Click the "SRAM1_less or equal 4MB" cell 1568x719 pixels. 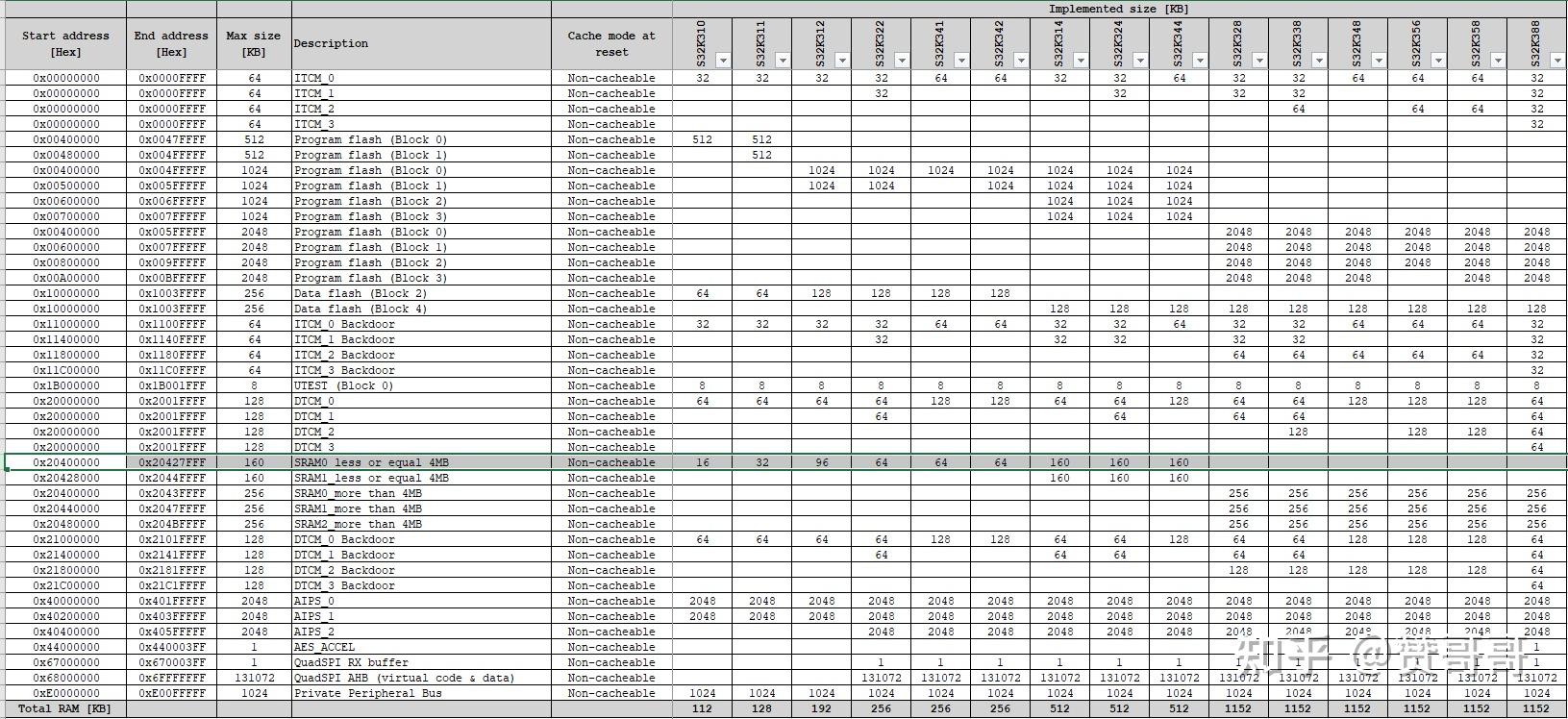(x=421, y=478)
